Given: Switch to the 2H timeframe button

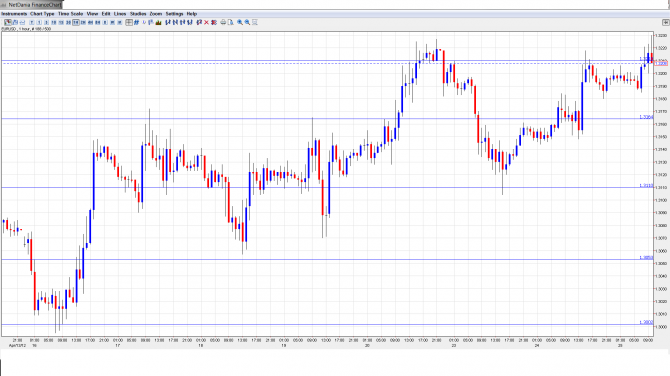Looking at the screenshot, I should (x=83, y=22).
